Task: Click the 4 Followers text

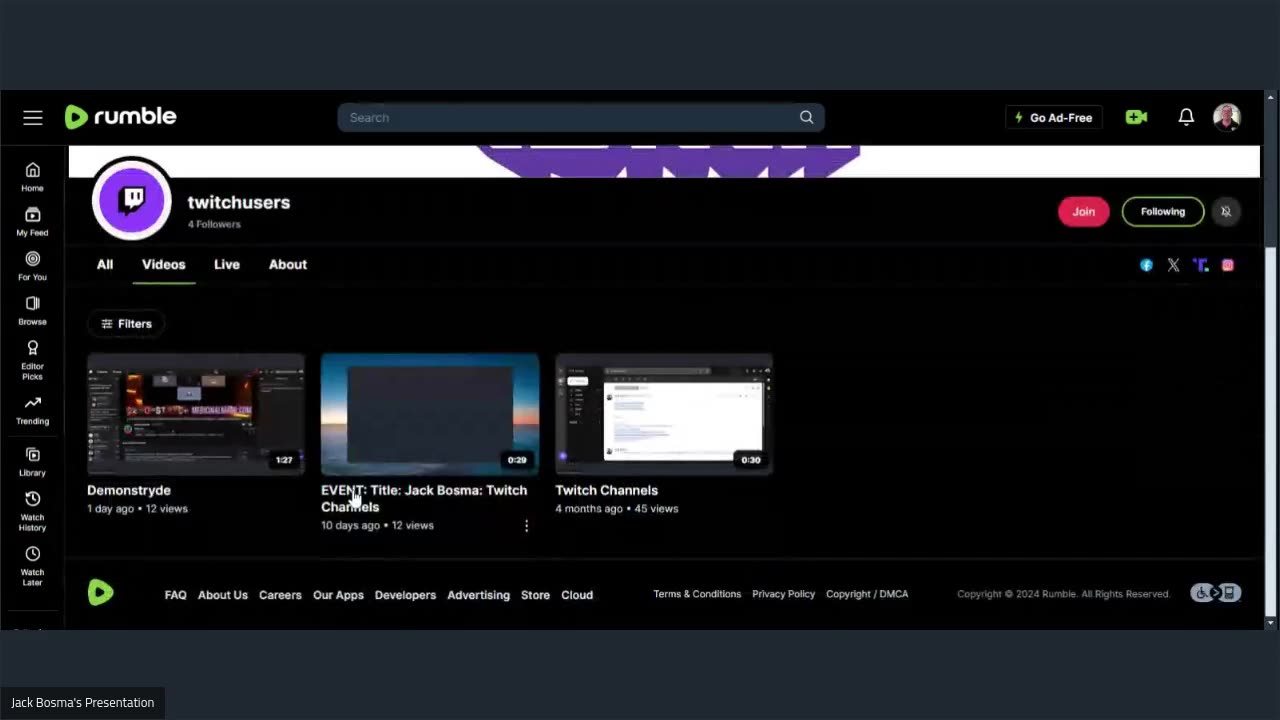Action: (x=214, y=224)
